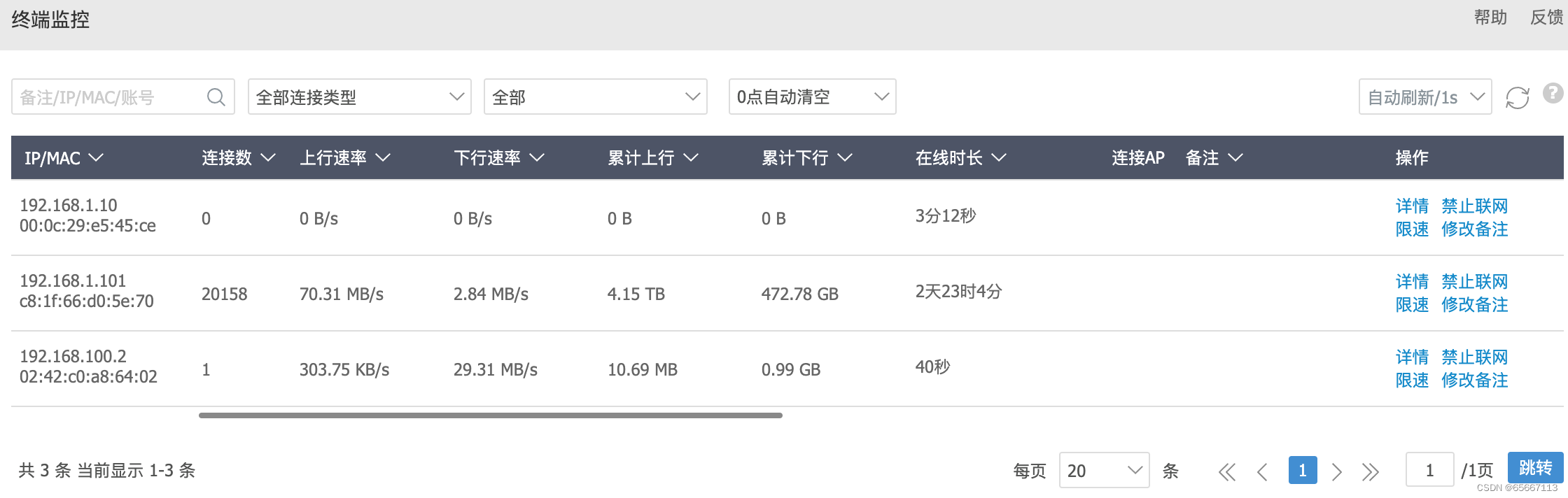Image resolution: width=1568 pixels, height=498 pixels.
Task: Click the 跳转 button
Action: click(1536, 468)
